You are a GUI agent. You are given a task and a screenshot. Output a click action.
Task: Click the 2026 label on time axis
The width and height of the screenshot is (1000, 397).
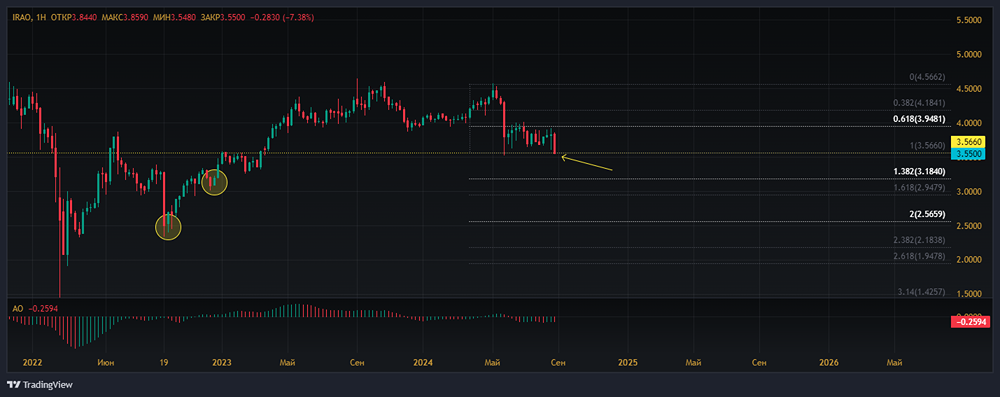pos(828,363)
